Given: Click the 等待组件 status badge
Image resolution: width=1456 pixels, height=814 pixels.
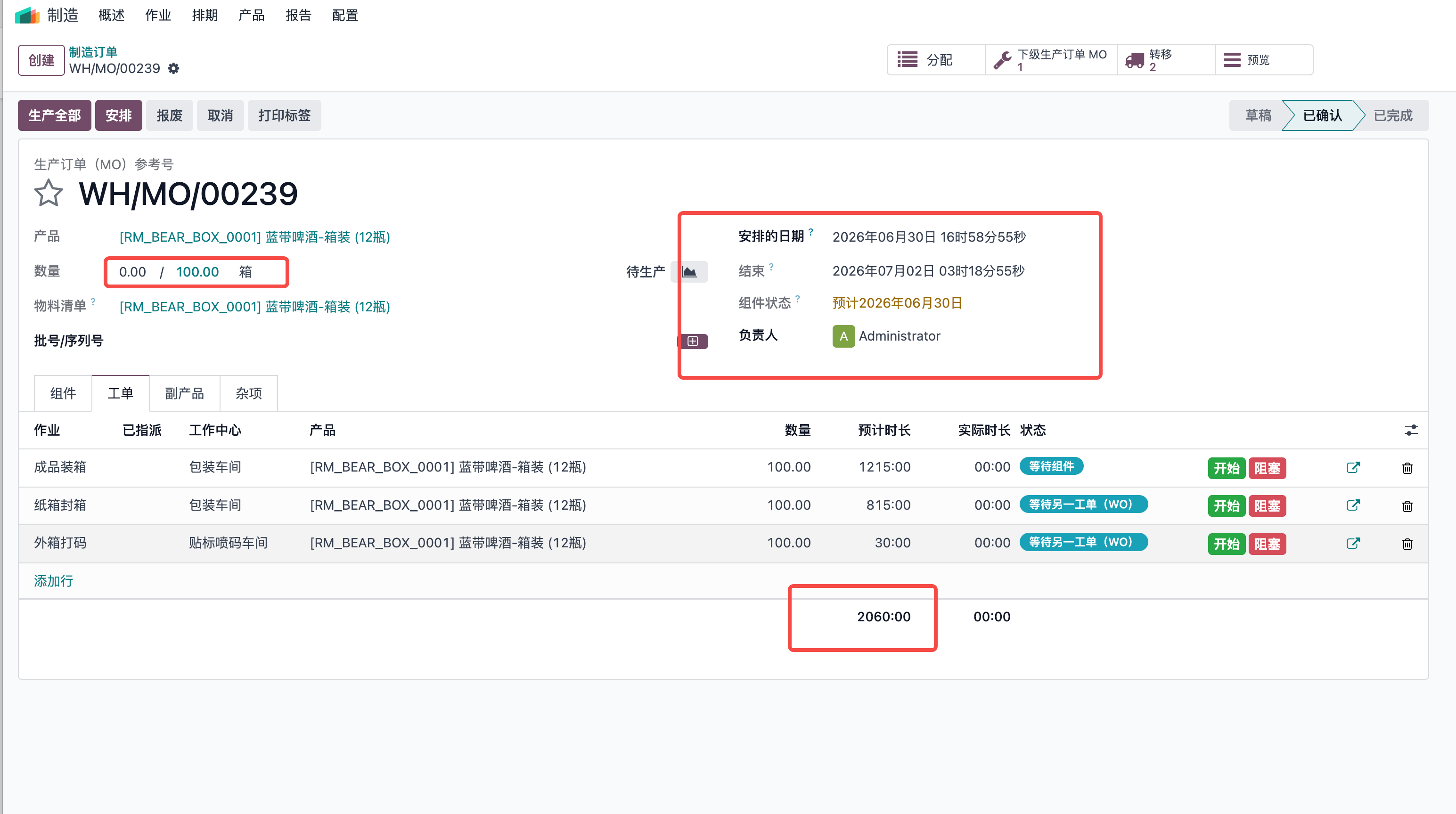Looking at the screenshot, I should tap(1051, 467).
